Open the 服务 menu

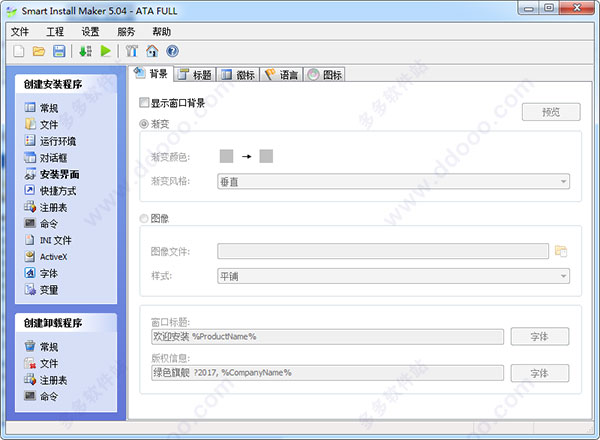point(126,32)
